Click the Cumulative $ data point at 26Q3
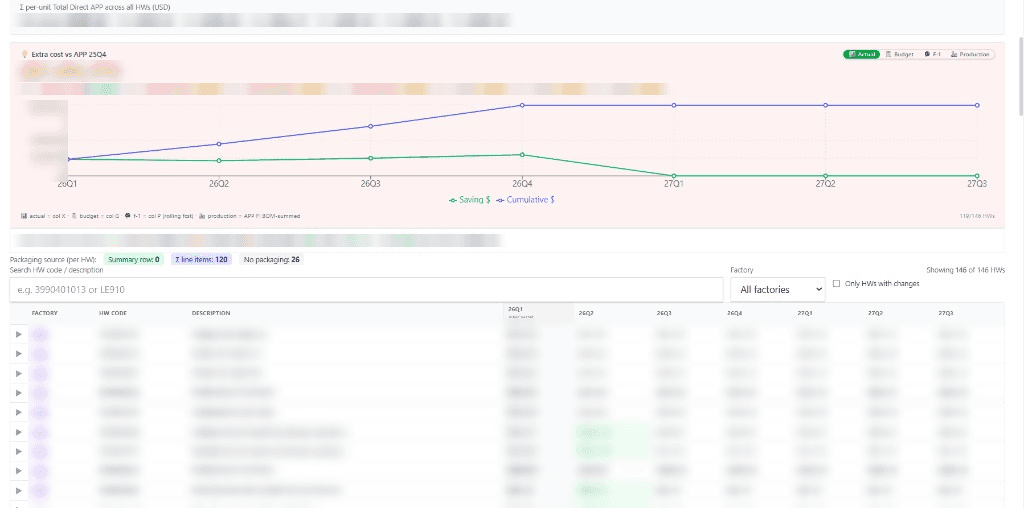1024x508 pixels. click(370, 126)
